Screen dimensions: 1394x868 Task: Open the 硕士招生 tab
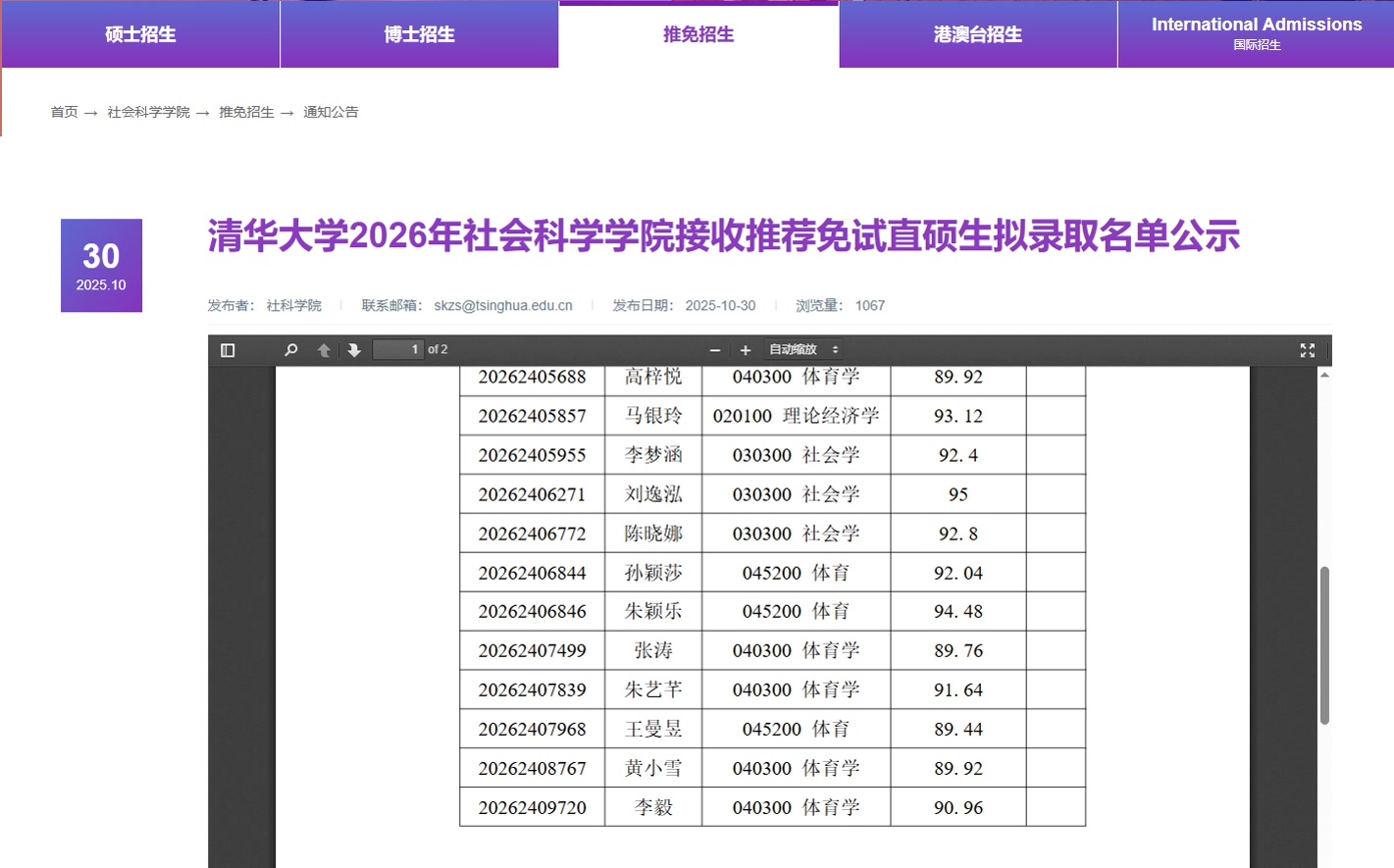[140, 35]
